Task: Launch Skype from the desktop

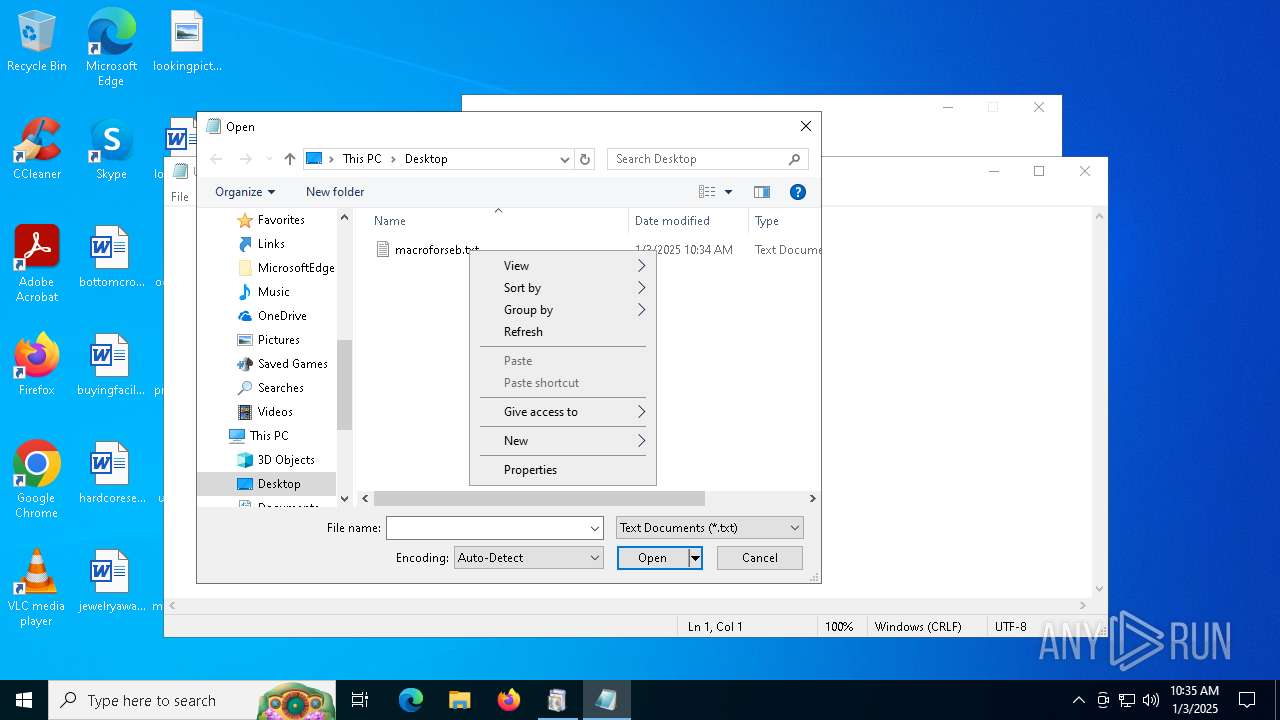Action: [x=111, y=150]
